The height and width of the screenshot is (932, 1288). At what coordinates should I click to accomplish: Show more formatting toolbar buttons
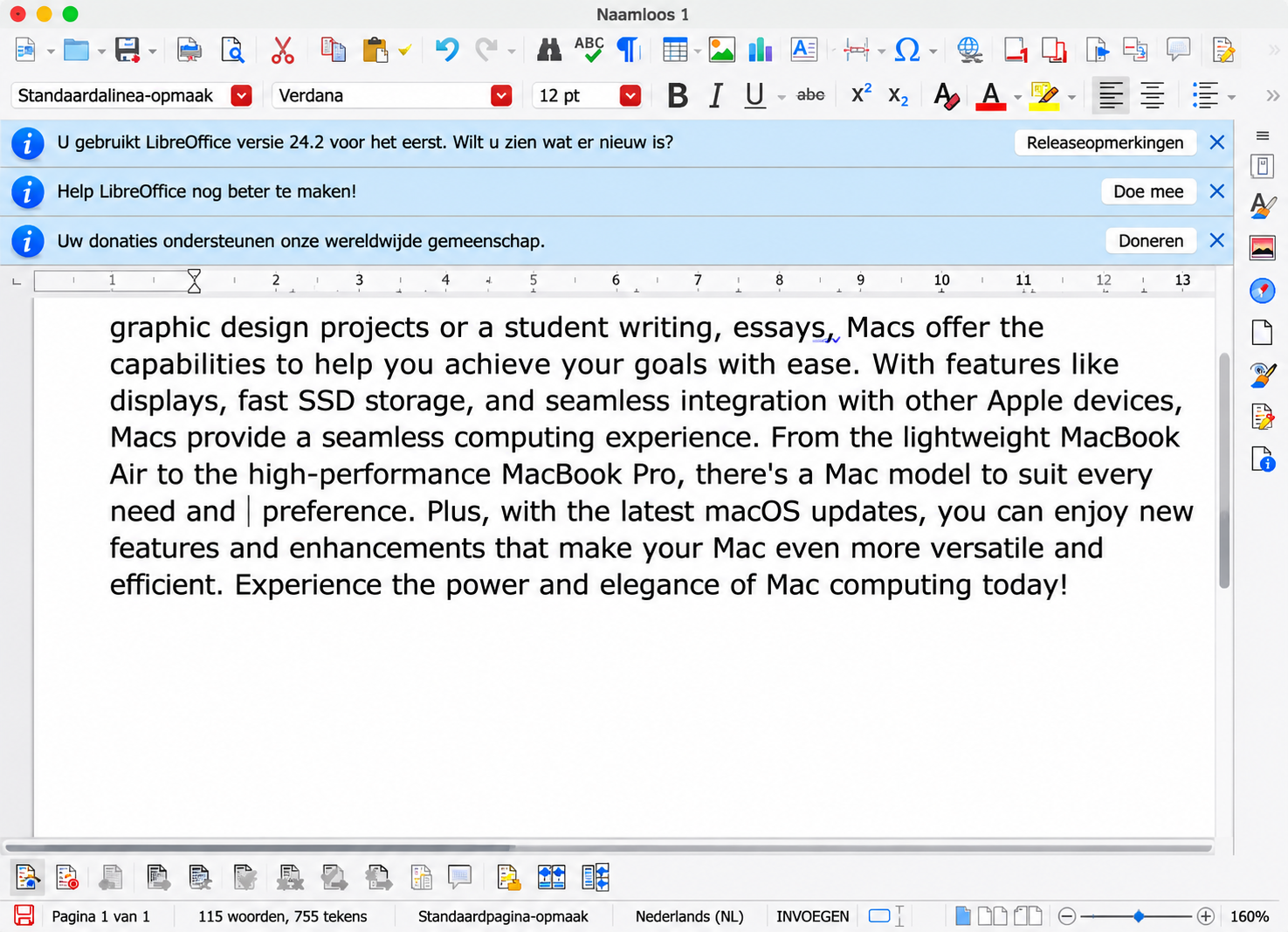coord(1272,95)
